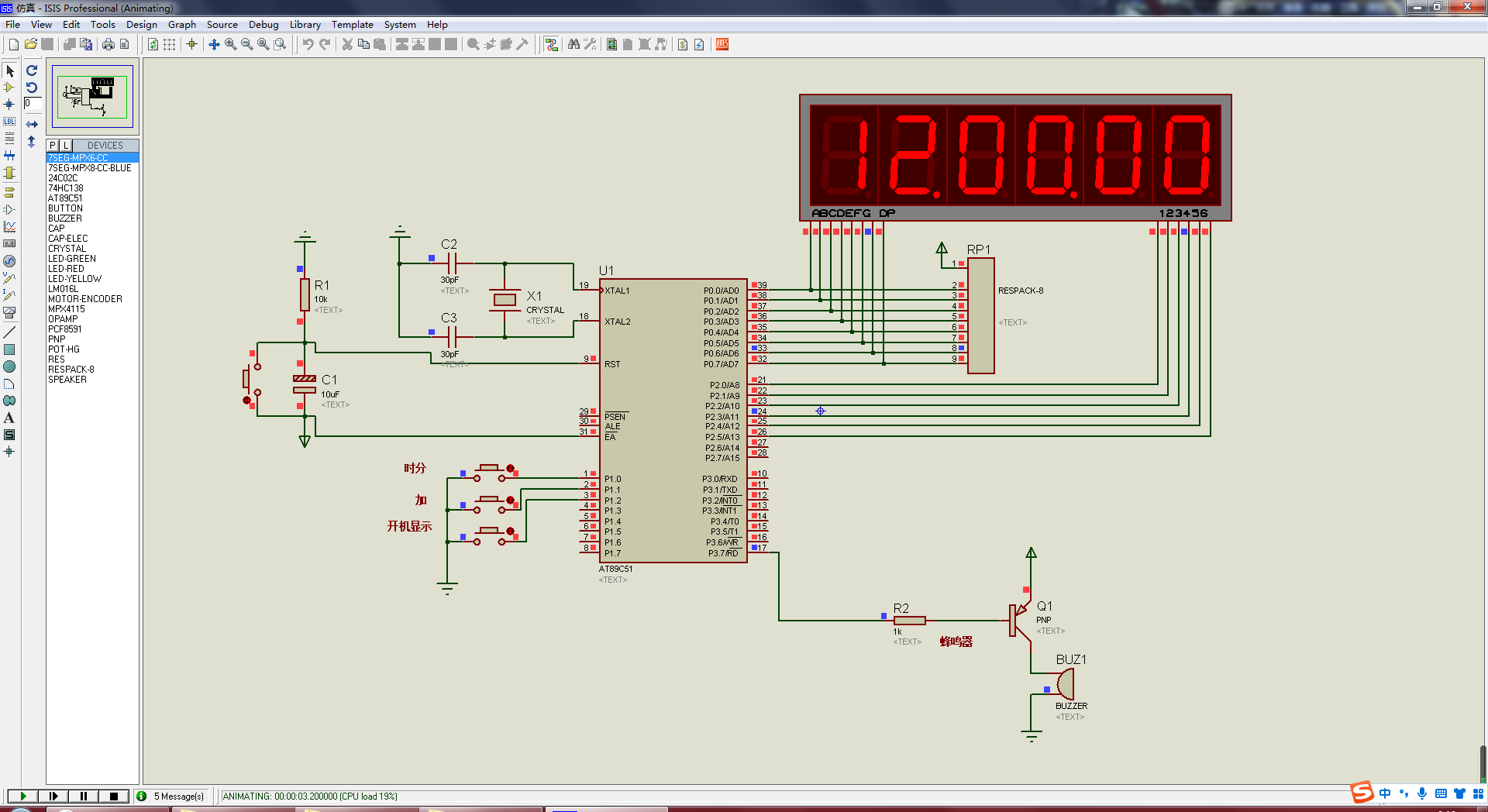Open the Debug menu

coord(263,24)
